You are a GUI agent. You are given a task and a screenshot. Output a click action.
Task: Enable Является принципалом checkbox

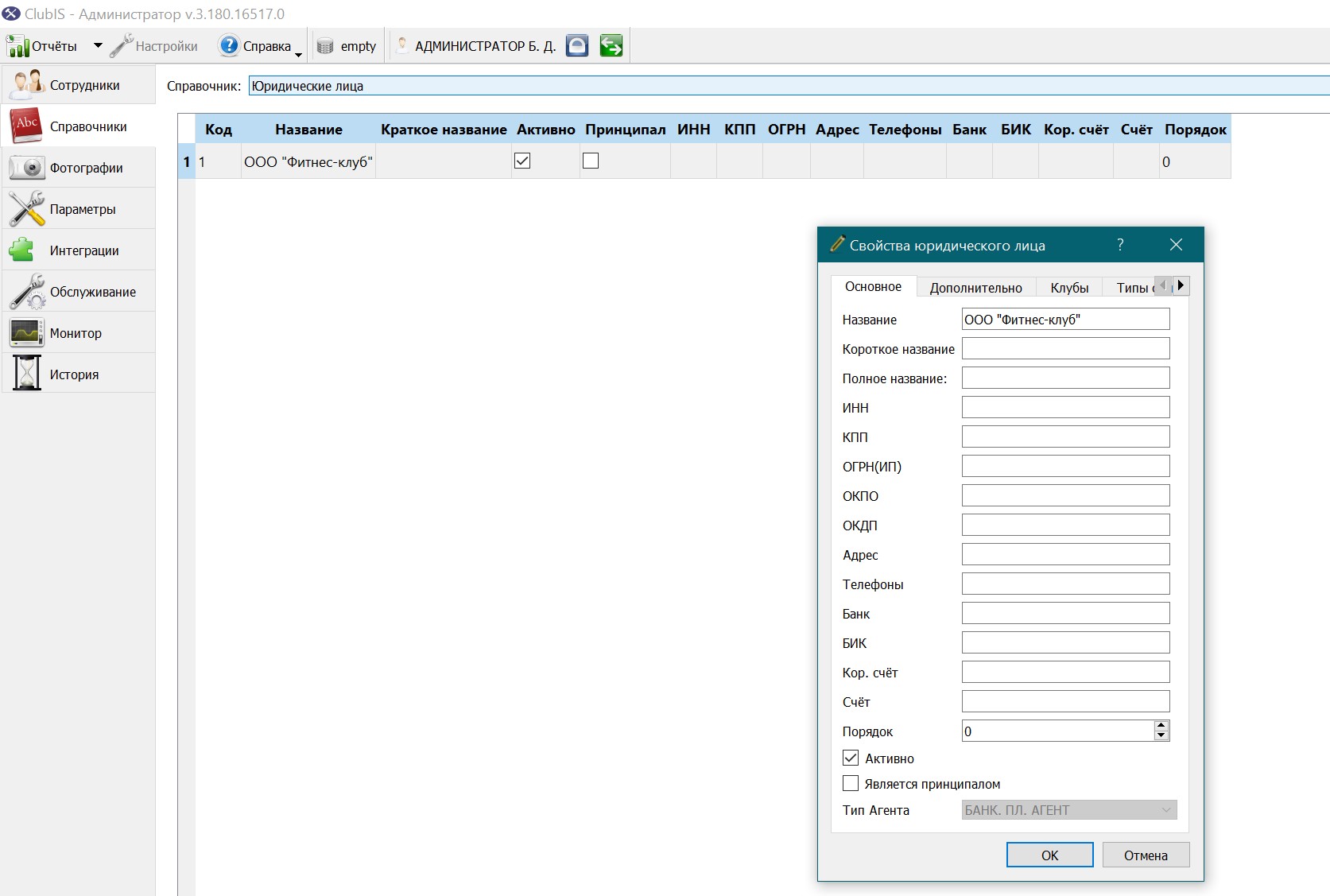tap(851, 783)
